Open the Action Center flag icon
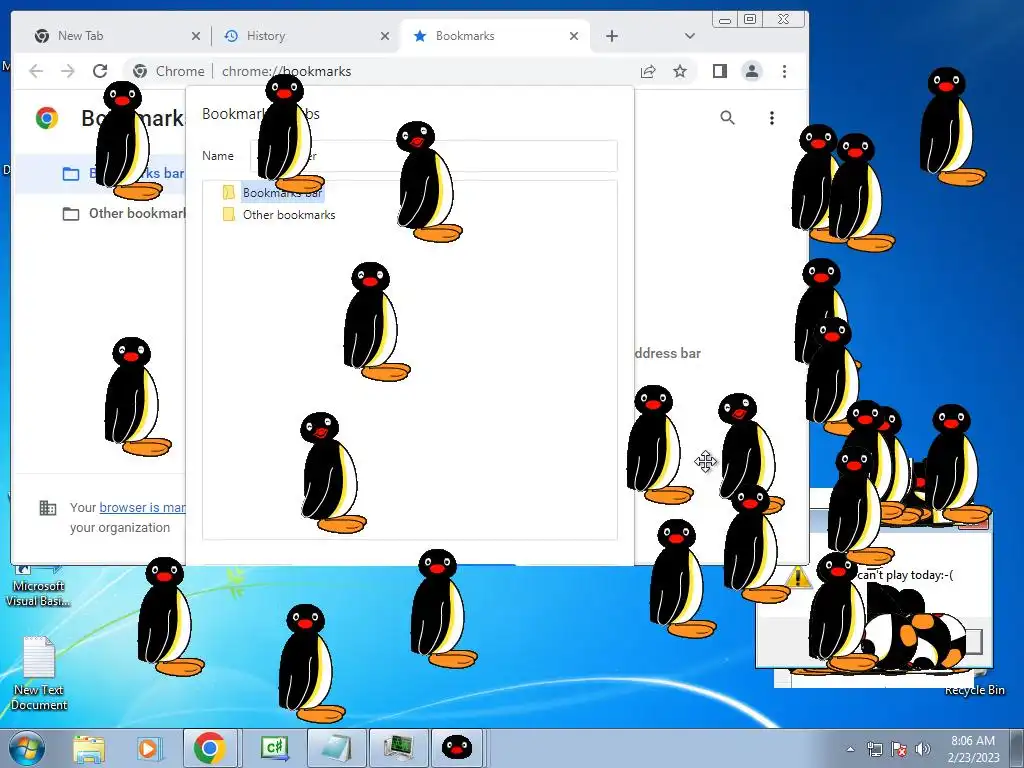This screenshot has width=1024, height=768. 899,750
